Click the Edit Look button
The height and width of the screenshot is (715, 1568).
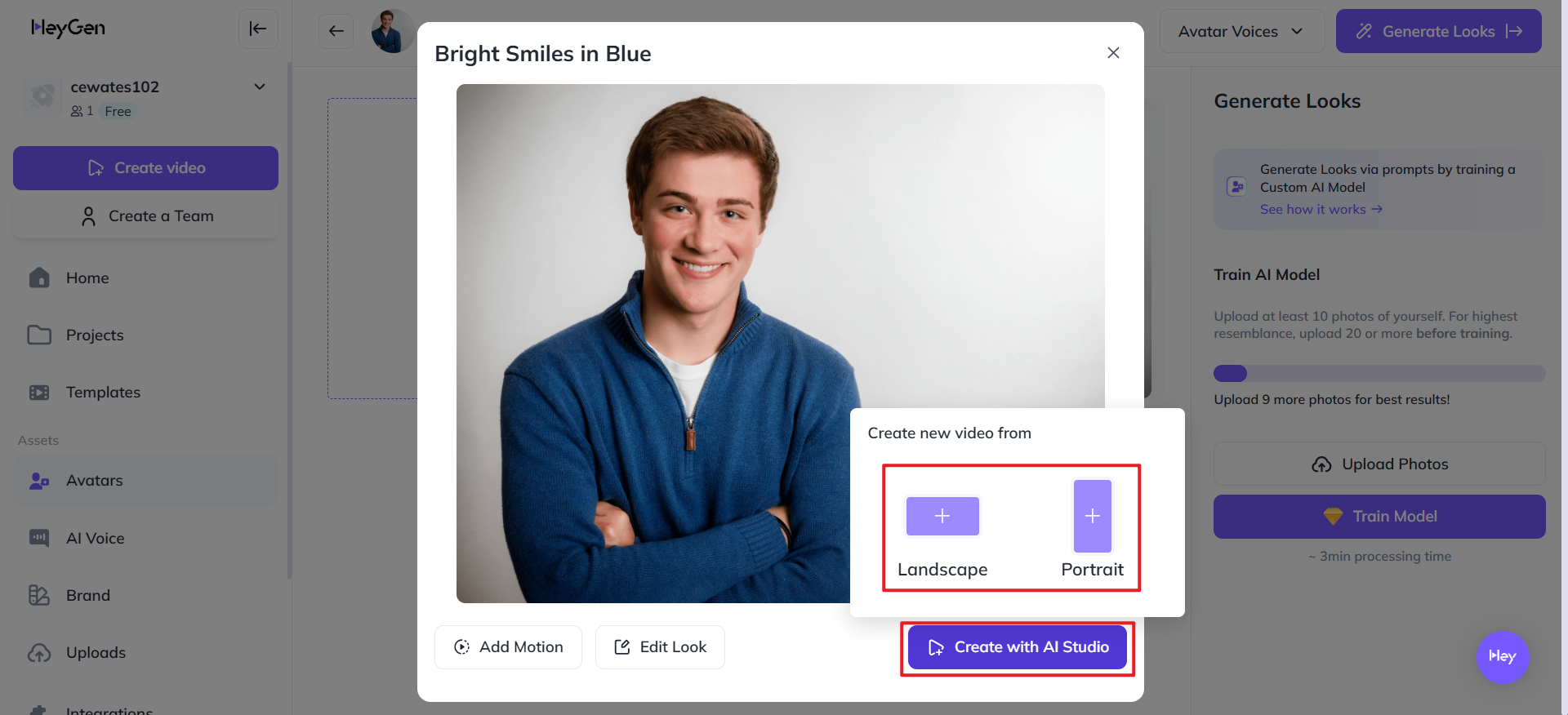point(660,647)
